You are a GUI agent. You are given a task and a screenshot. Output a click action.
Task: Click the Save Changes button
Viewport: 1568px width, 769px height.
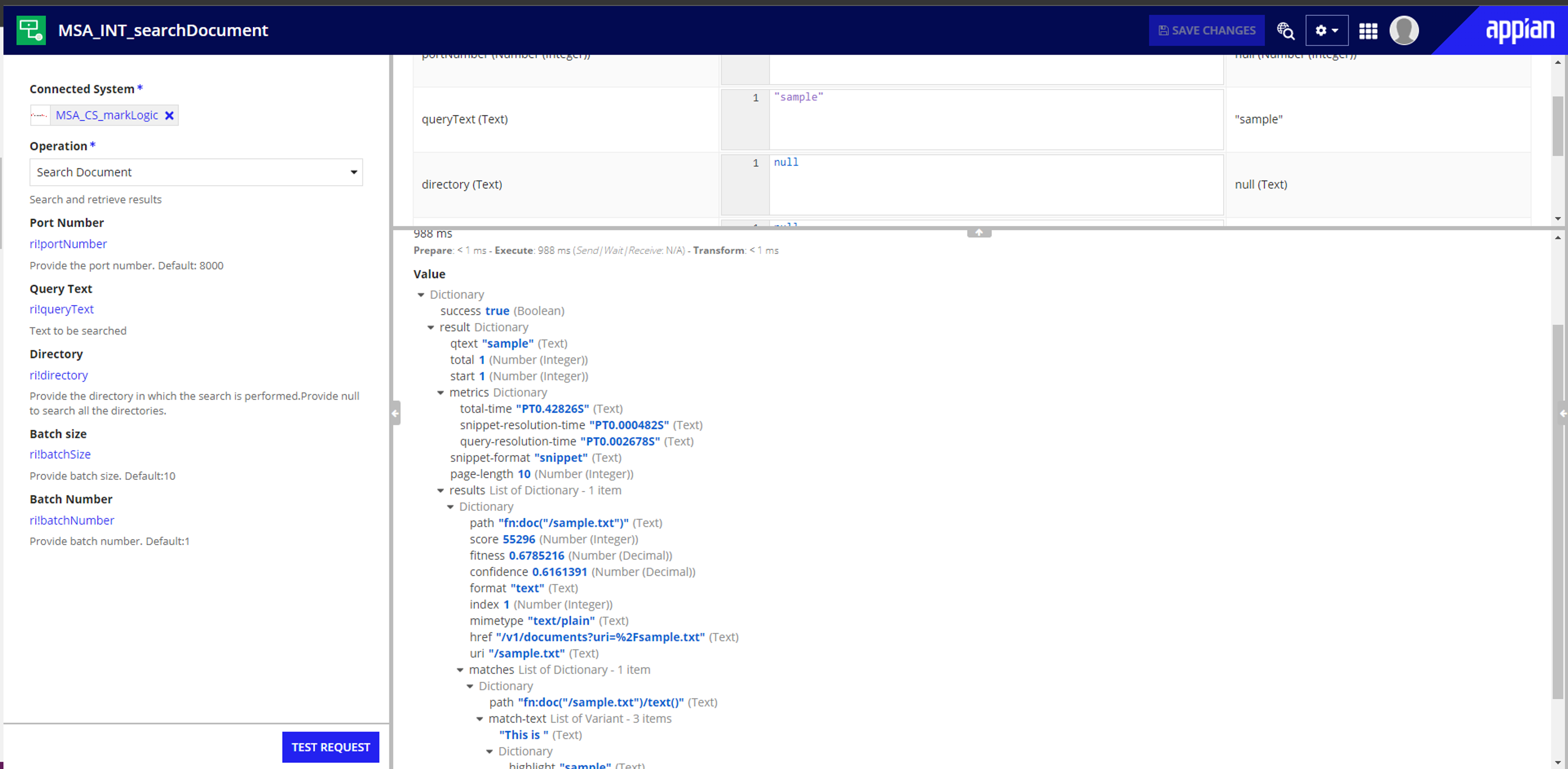1207,31
